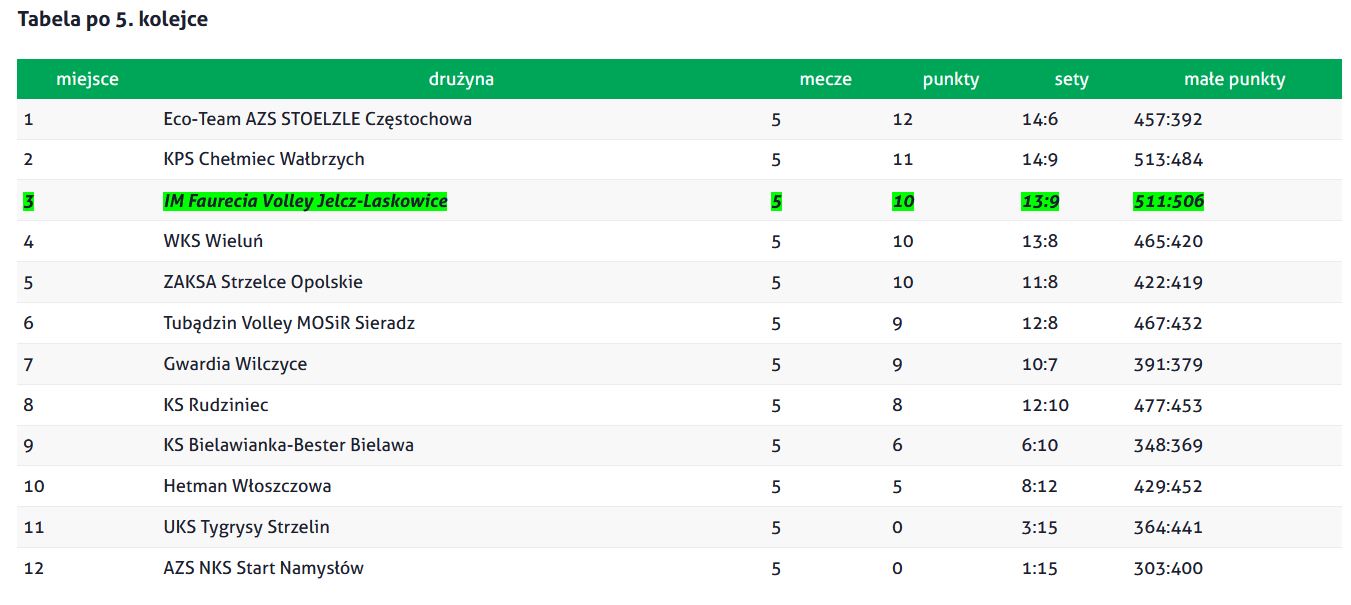Click the 'punkty' column header
The height and width of the screenshot is (605, 1351).
[x=951, y=79]
